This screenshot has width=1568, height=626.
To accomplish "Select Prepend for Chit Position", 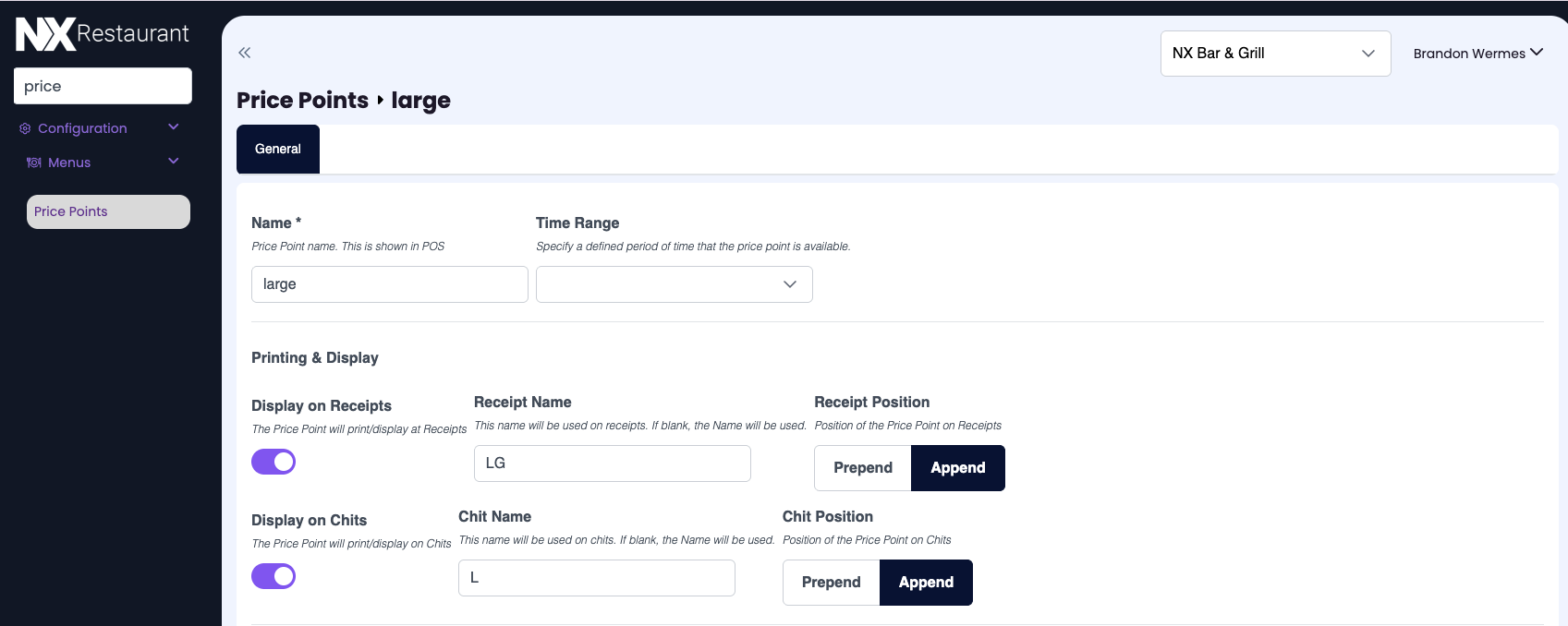I will coord(831,583).
